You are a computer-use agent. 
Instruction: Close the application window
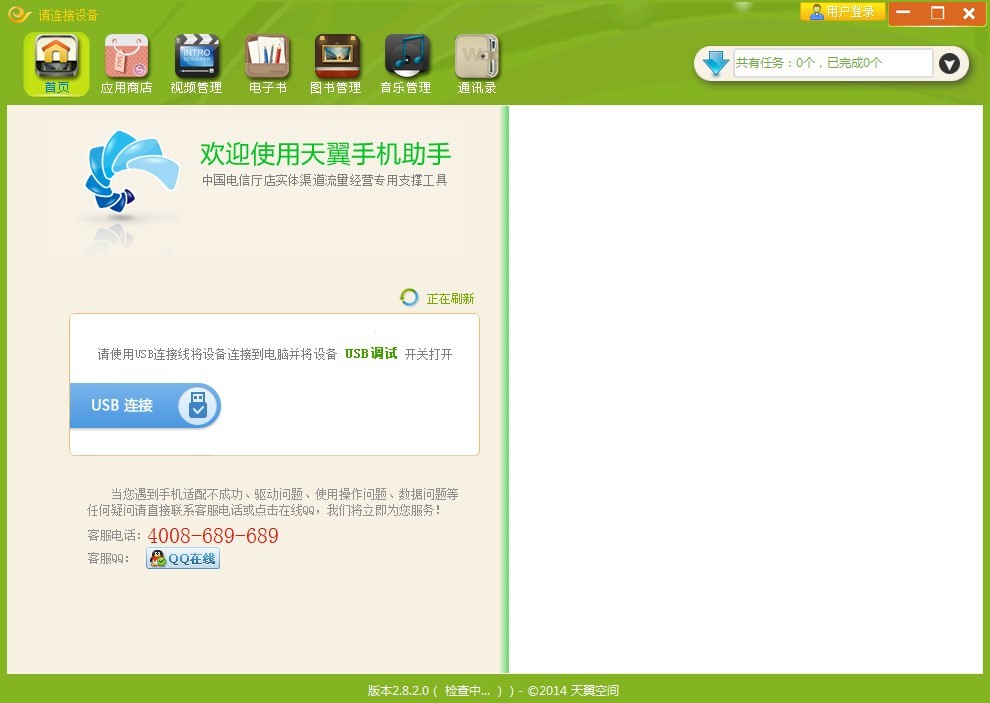click(x=969, y=13)
